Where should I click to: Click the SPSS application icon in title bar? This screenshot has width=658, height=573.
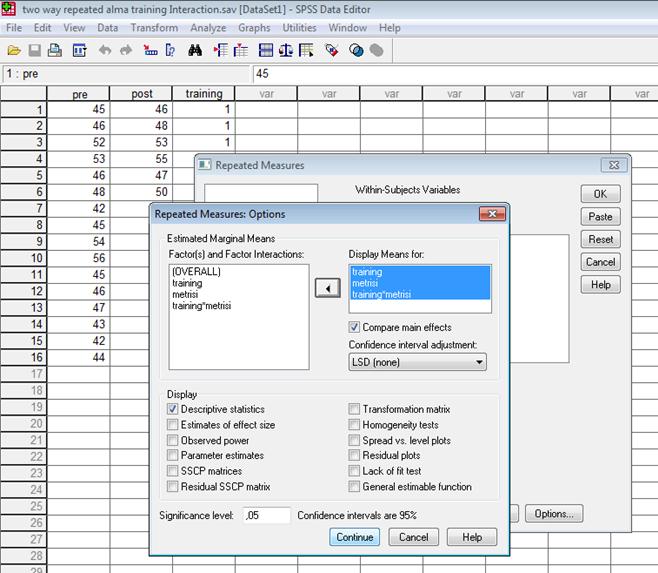click(8, 8)
